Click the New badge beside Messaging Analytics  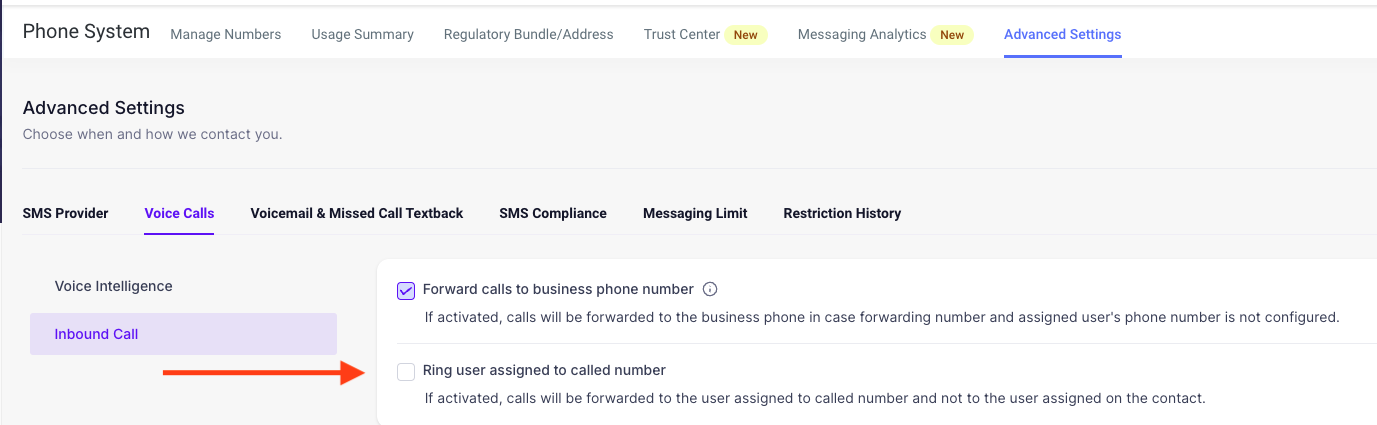tap(952, 35)
